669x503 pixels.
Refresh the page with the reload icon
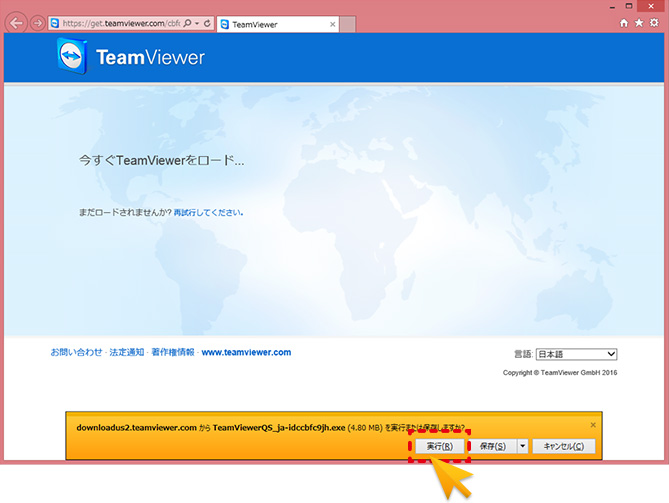(x=207, y=23)
